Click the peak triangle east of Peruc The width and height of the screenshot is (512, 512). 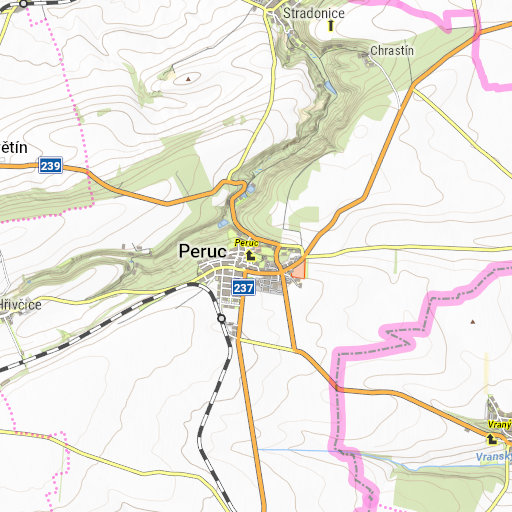pyautogui.click(x=472, y=322)
